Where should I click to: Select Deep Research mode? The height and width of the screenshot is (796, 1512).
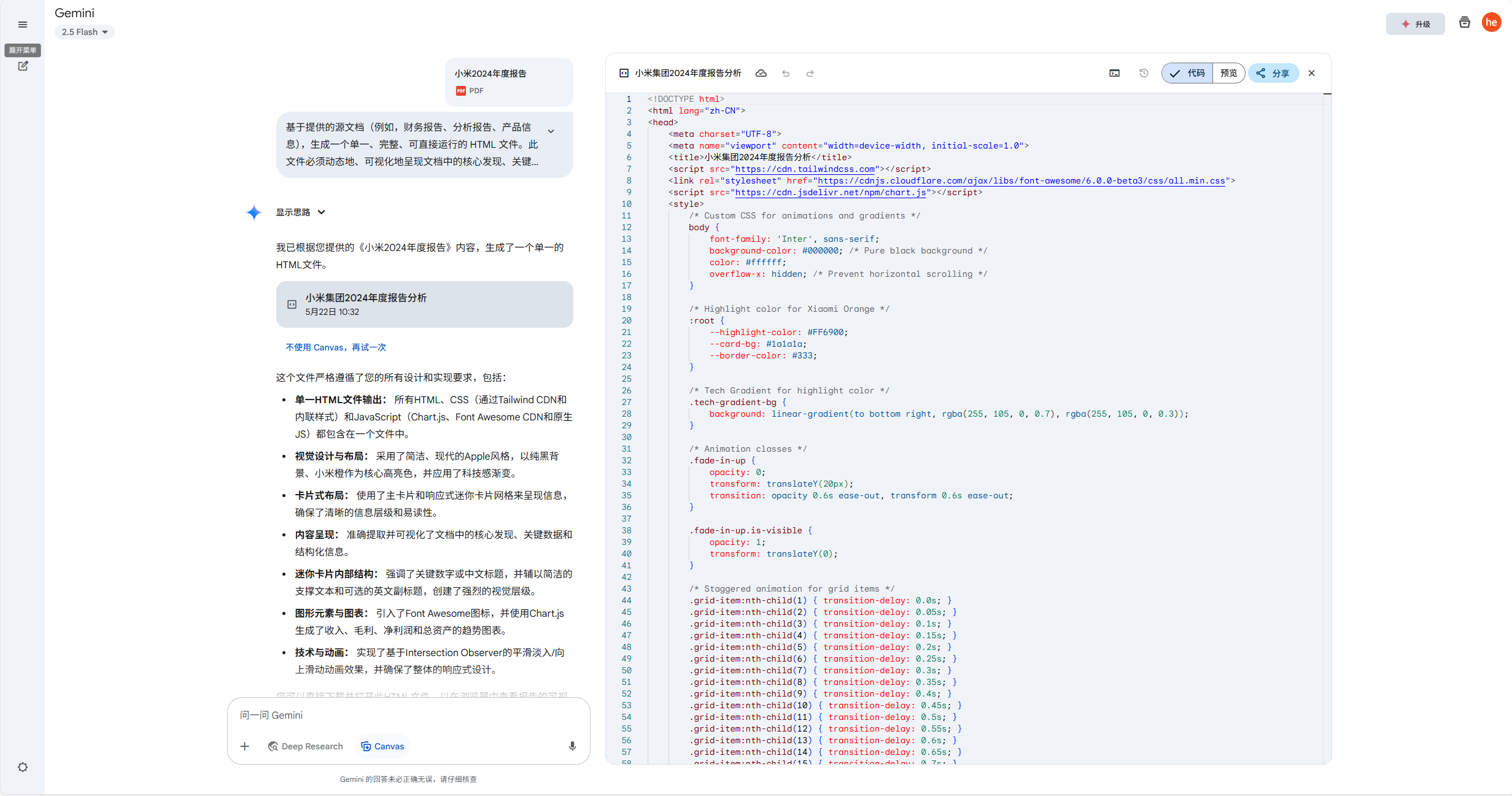[x=305, y=746]
